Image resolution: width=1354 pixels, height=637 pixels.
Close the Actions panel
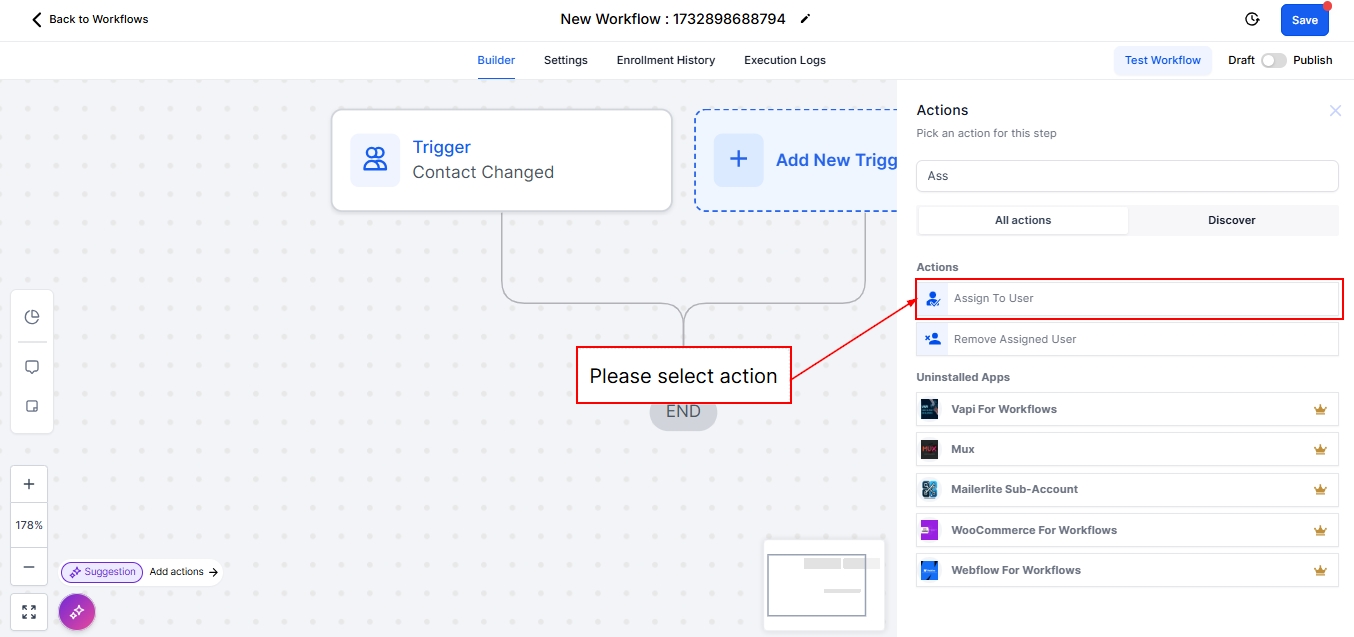[x=1335, y=111]
